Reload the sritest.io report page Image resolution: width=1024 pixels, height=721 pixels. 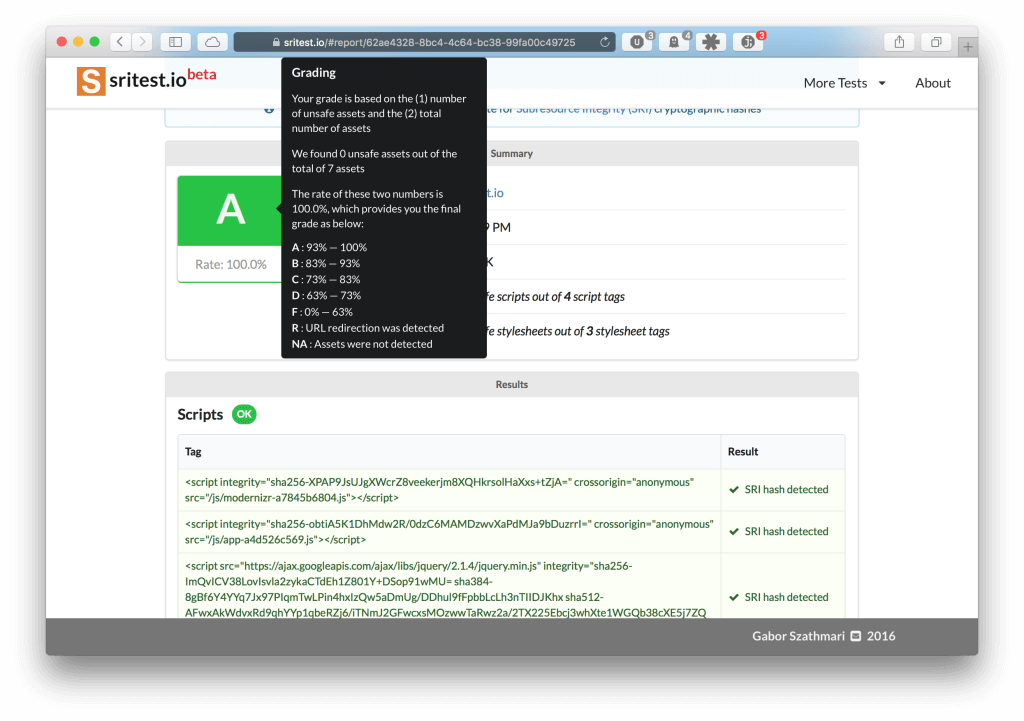tap(605, 42)
